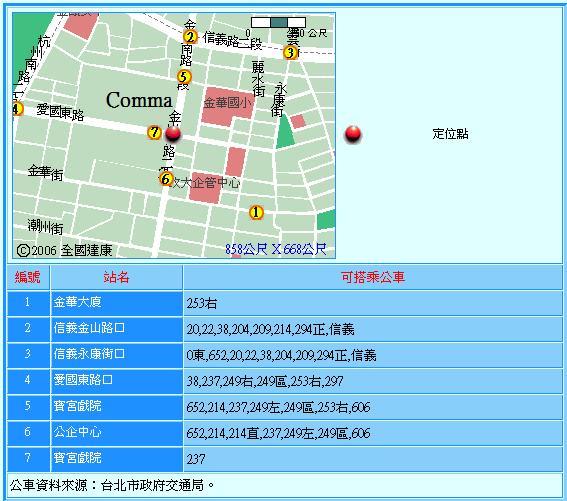Click the 麗水街 street label
The height and width of the screenshot is (501, 567).
click(258, 79)
